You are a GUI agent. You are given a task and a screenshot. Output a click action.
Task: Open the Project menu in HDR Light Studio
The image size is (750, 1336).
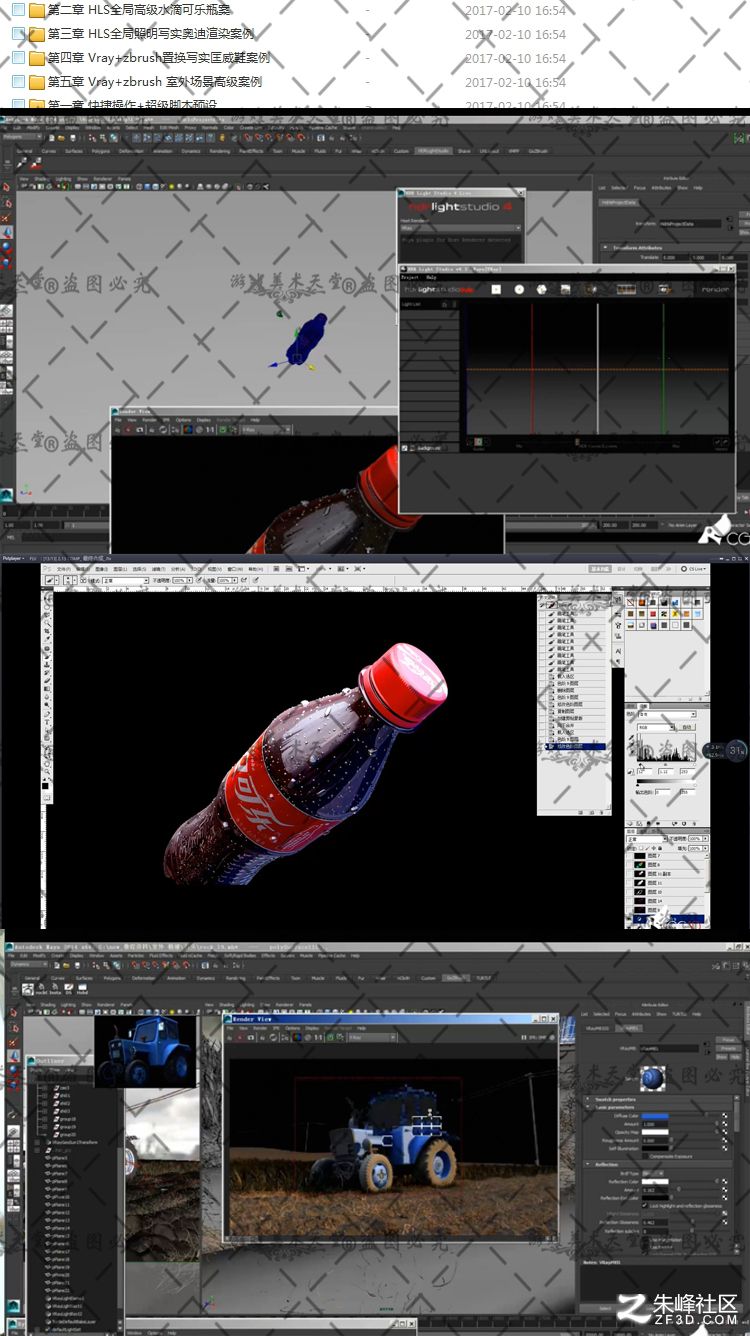[410, 278]
